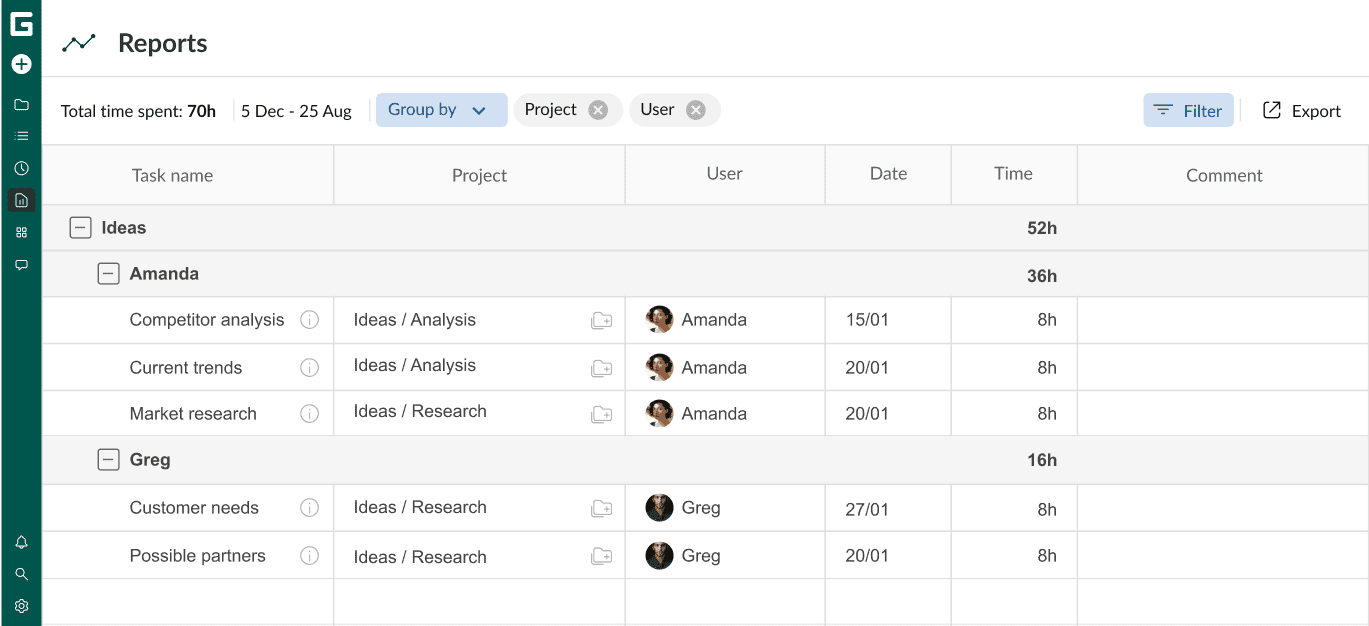
Task: Click the GanttPRO logo in the sidebar
Action: click(21, 24)
